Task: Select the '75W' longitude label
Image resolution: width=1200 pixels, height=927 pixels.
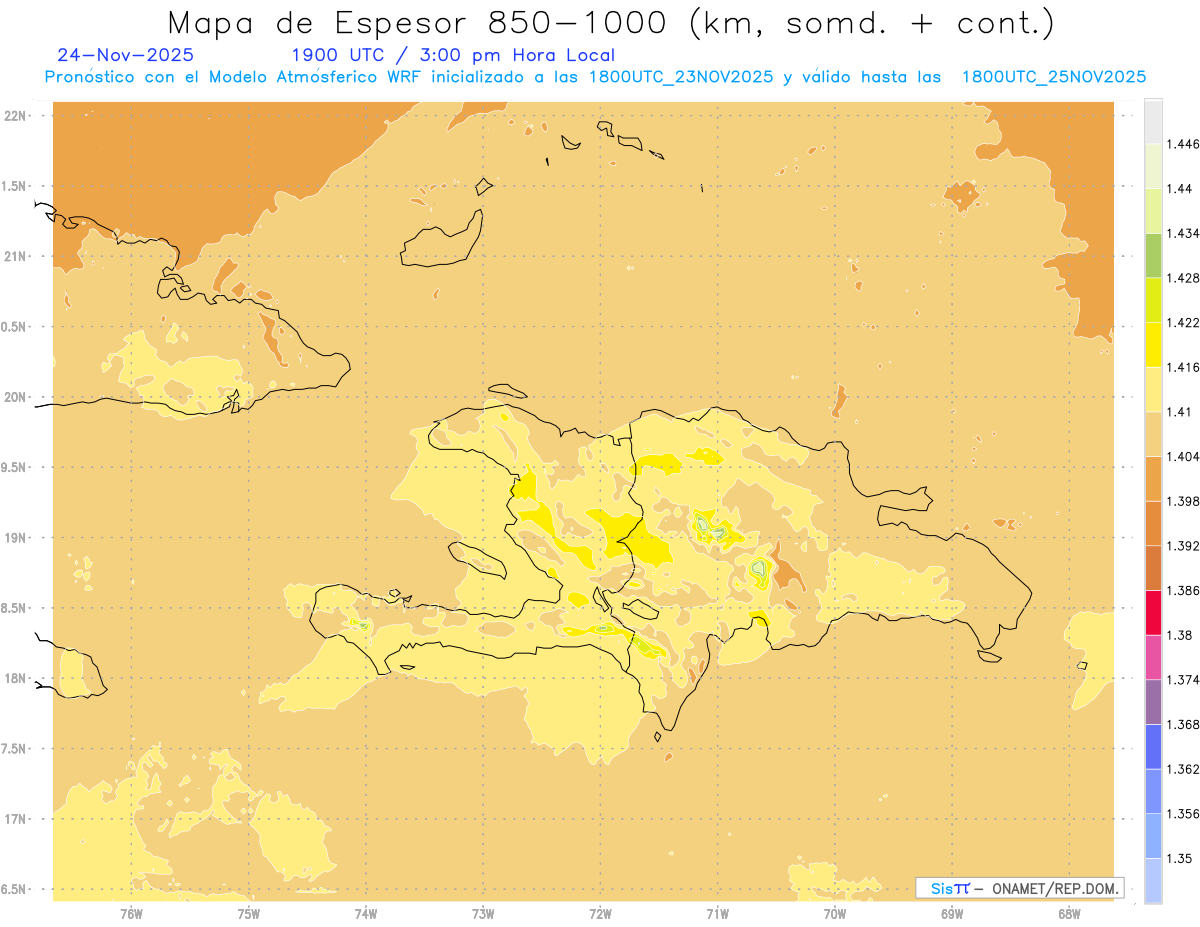Action: tap(249, 913)
